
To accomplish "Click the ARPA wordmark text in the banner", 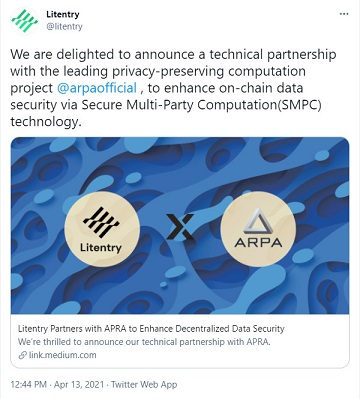I will [258, 242].
